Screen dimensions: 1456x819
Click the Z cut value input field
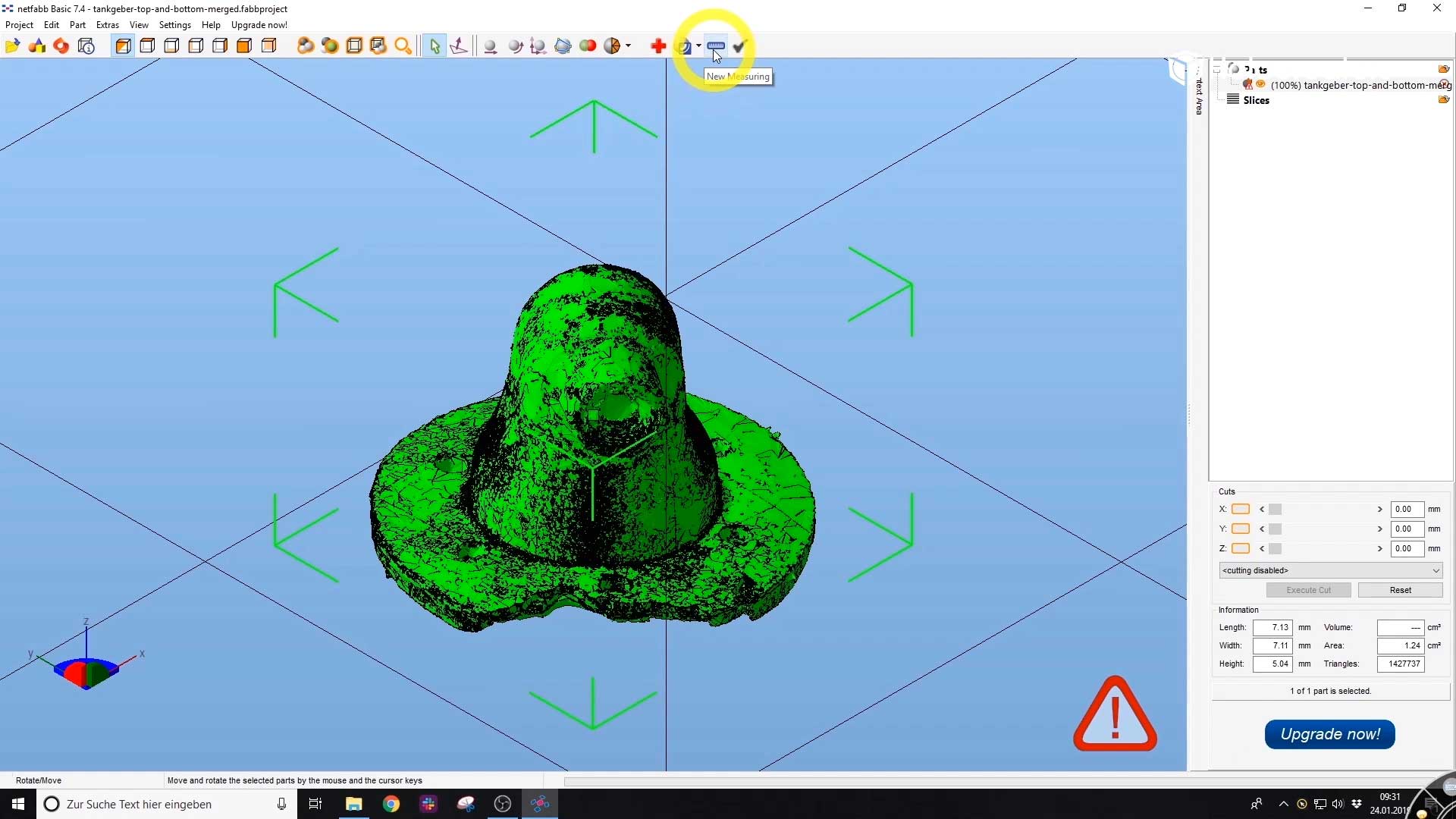tap(1407, 548)
